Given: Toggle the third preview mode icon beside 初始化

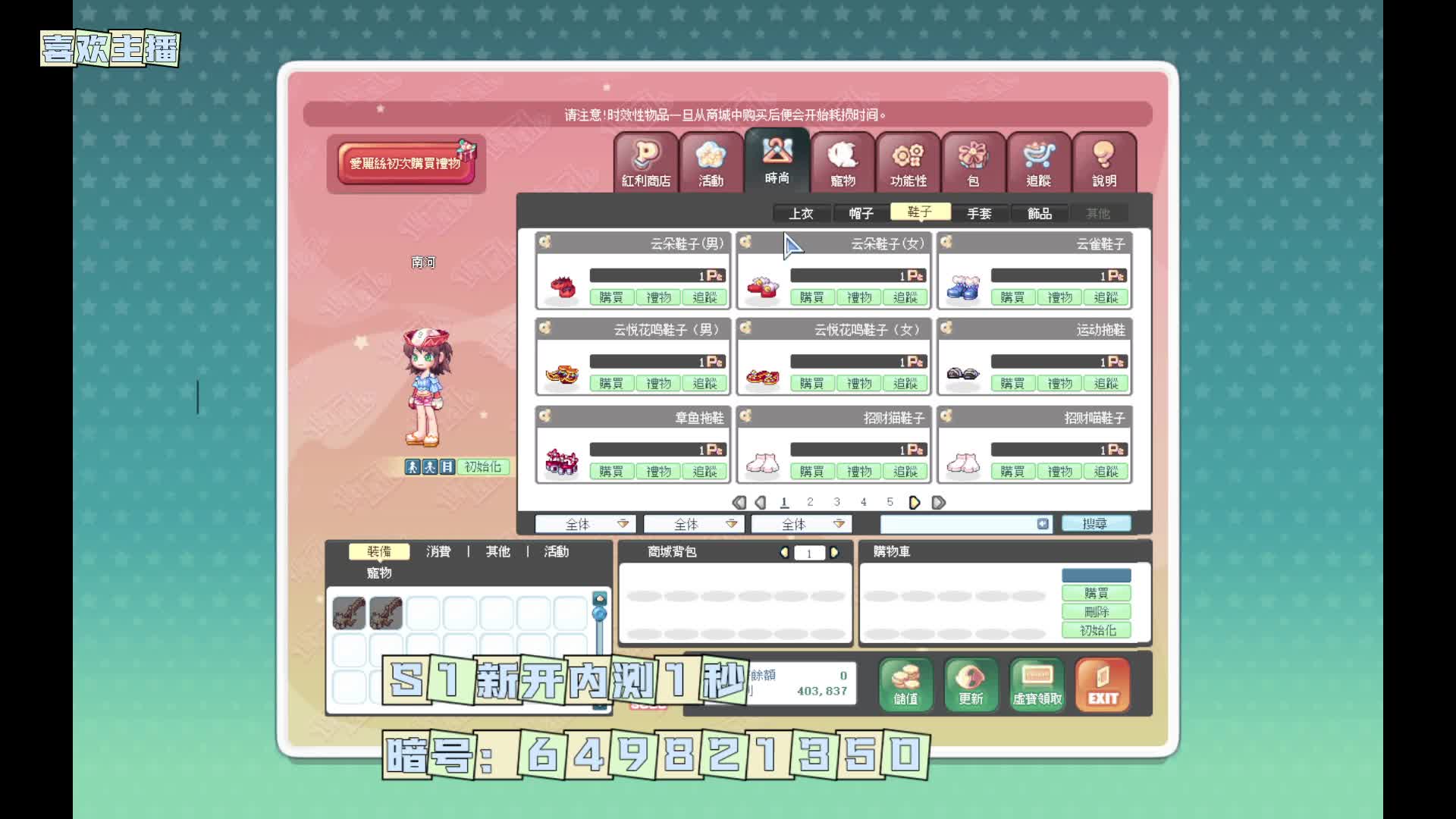Looking at the screenshot, I should pos(447,467).
